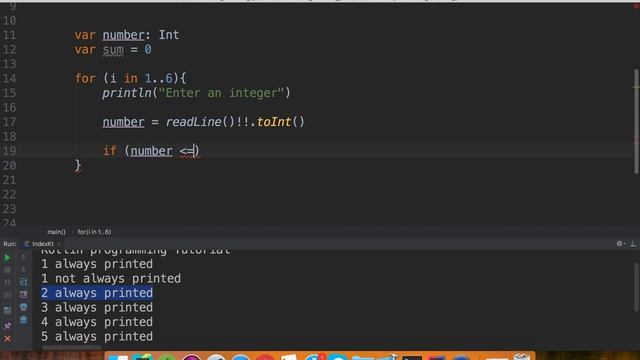Click 'toInt' on line 17
Viewport: 640px width, 360px height.
[x=273, y=122]
